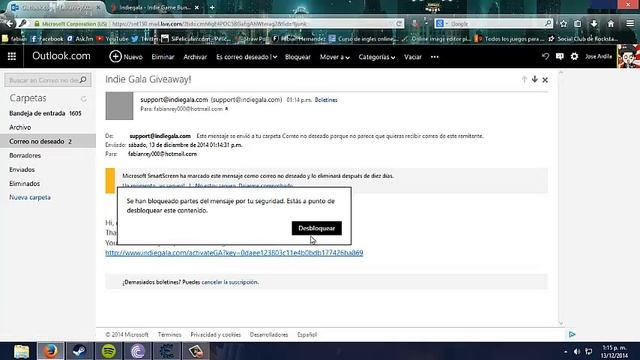Open File Explorer from taskbar
This screenshot has width=640, height=360.
pos(21,351)
